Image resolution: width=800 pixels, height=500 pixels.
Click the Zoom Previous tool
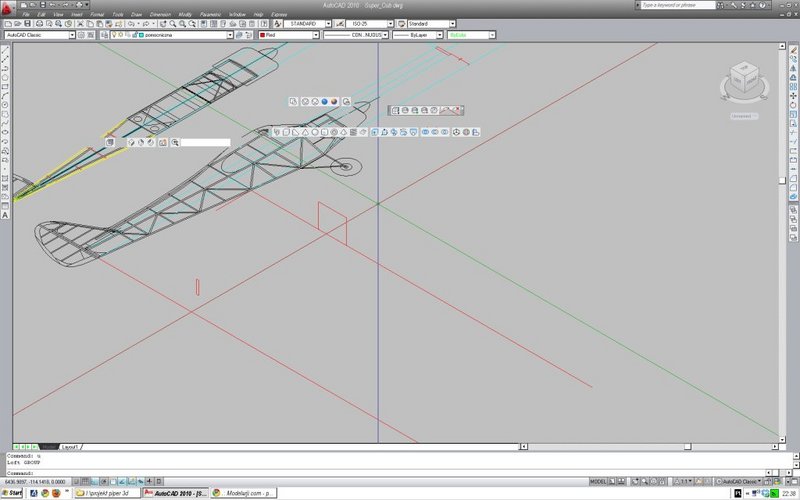(192, 23)
